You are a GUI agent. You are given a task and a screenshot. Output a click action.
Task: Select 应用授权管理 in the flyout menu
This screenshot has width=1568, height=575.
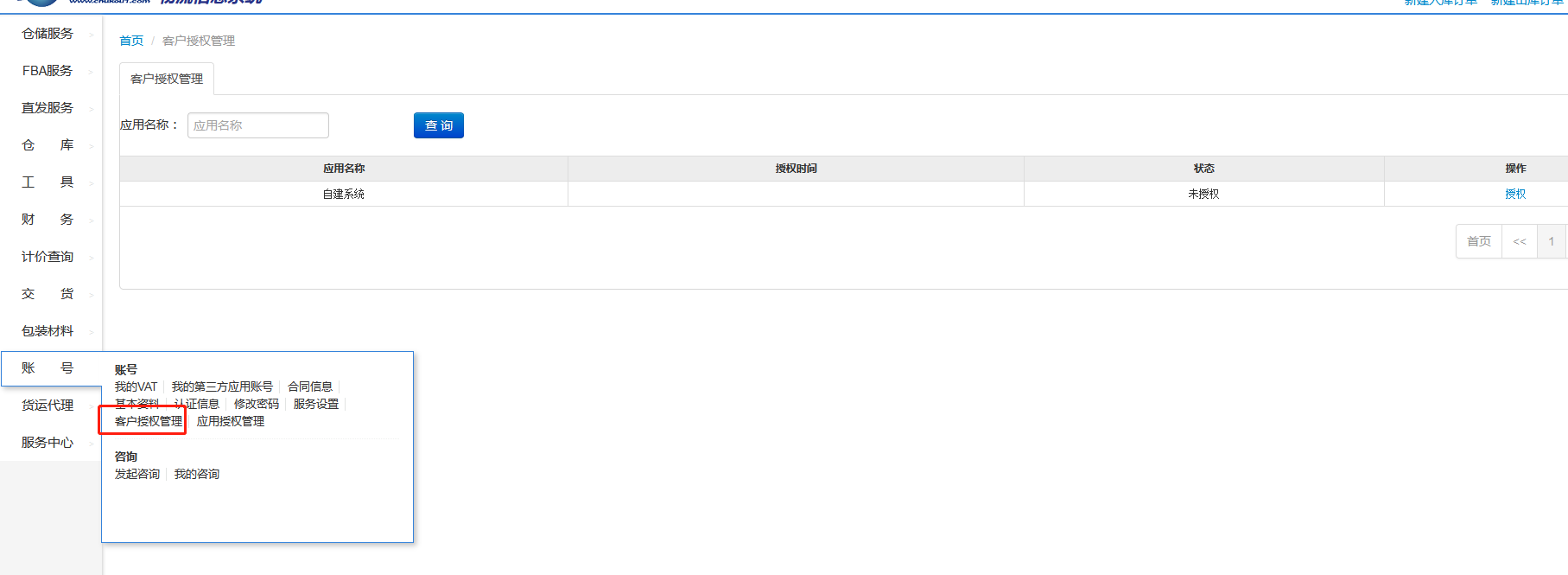click(231, 421)
